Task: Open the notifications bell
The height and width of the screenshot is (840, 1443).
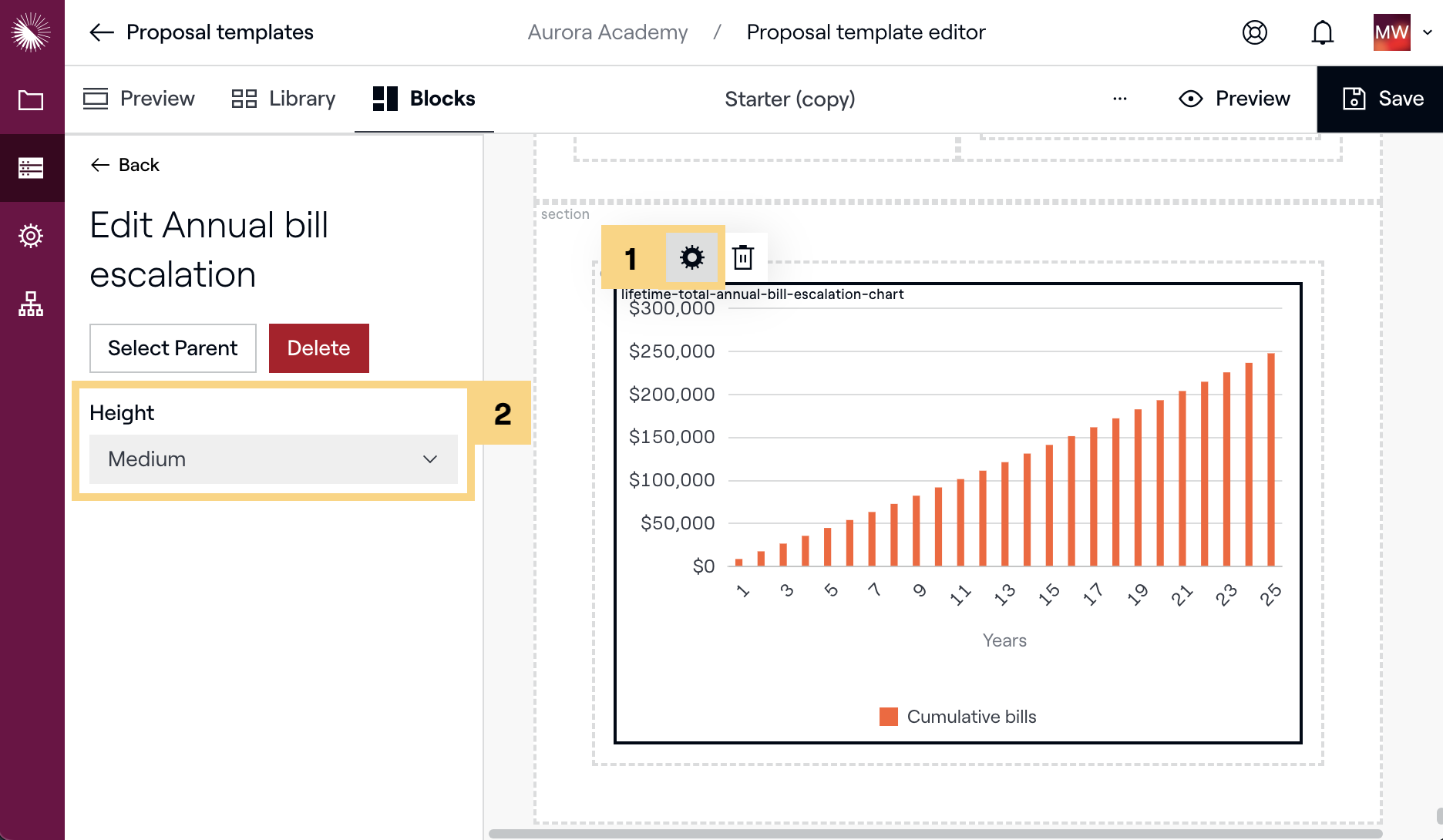Action: coord(1322,32)
